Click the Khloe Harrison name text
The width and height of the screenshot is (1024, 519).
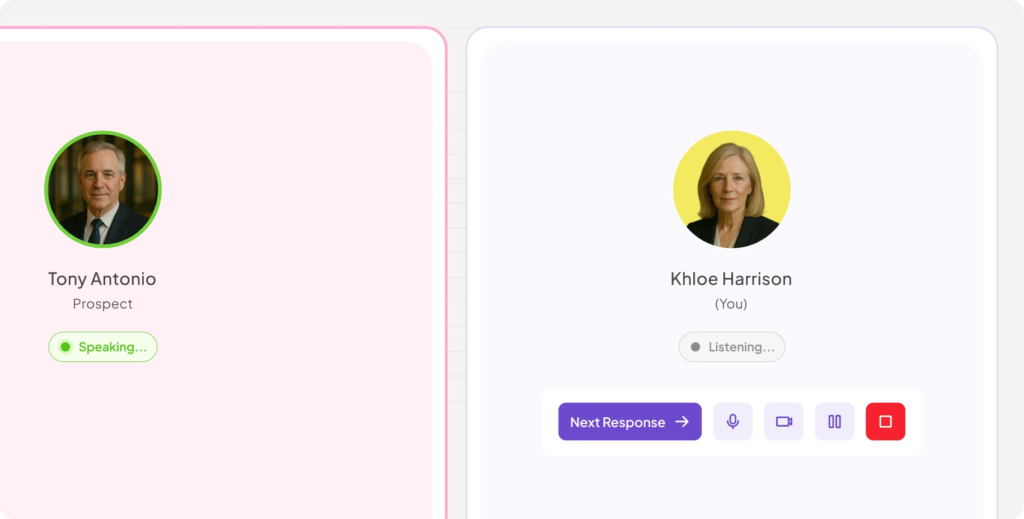click(731, 279)
